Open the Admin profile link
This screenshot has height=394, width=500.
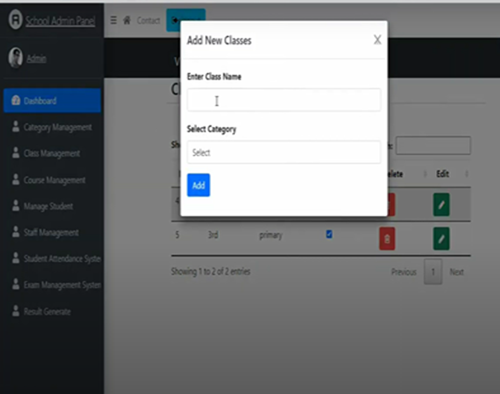[36, 59]
